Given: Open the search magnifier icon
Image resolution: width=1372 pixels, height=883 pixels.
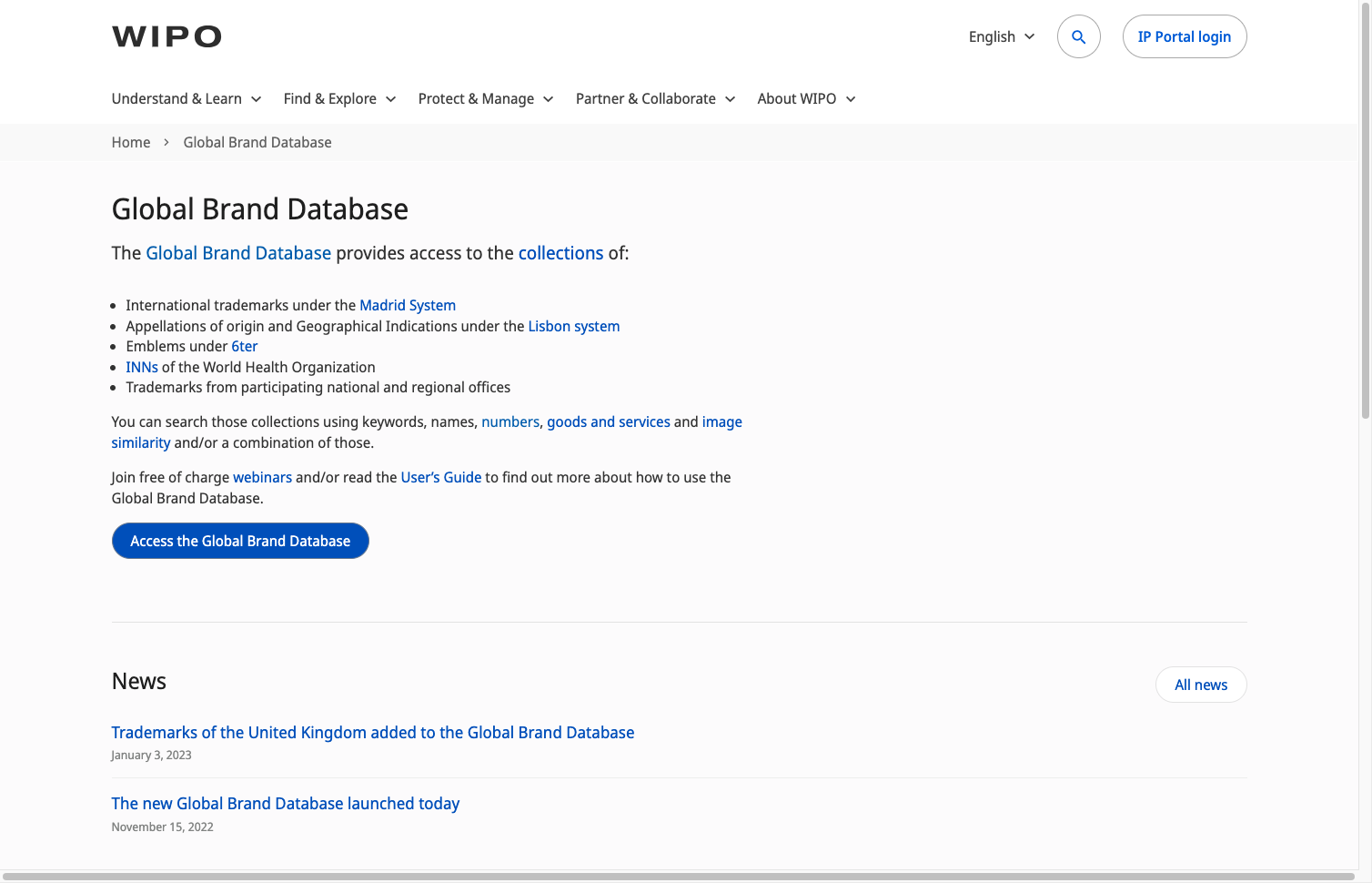Looking at the screenshot, I should [1079, 36].
